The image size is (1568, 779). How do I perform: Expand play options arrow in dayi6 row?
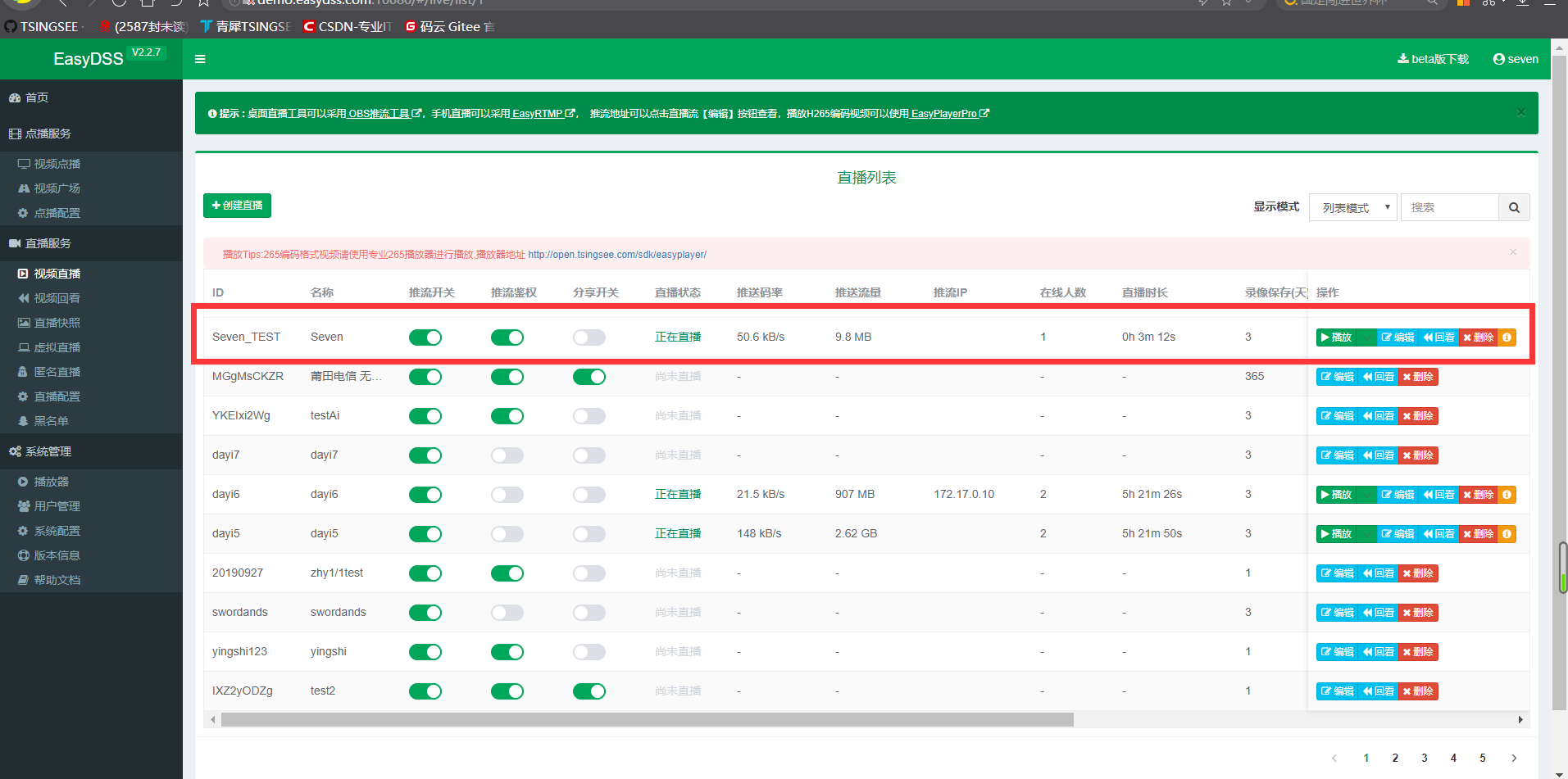coord(1366,495)
